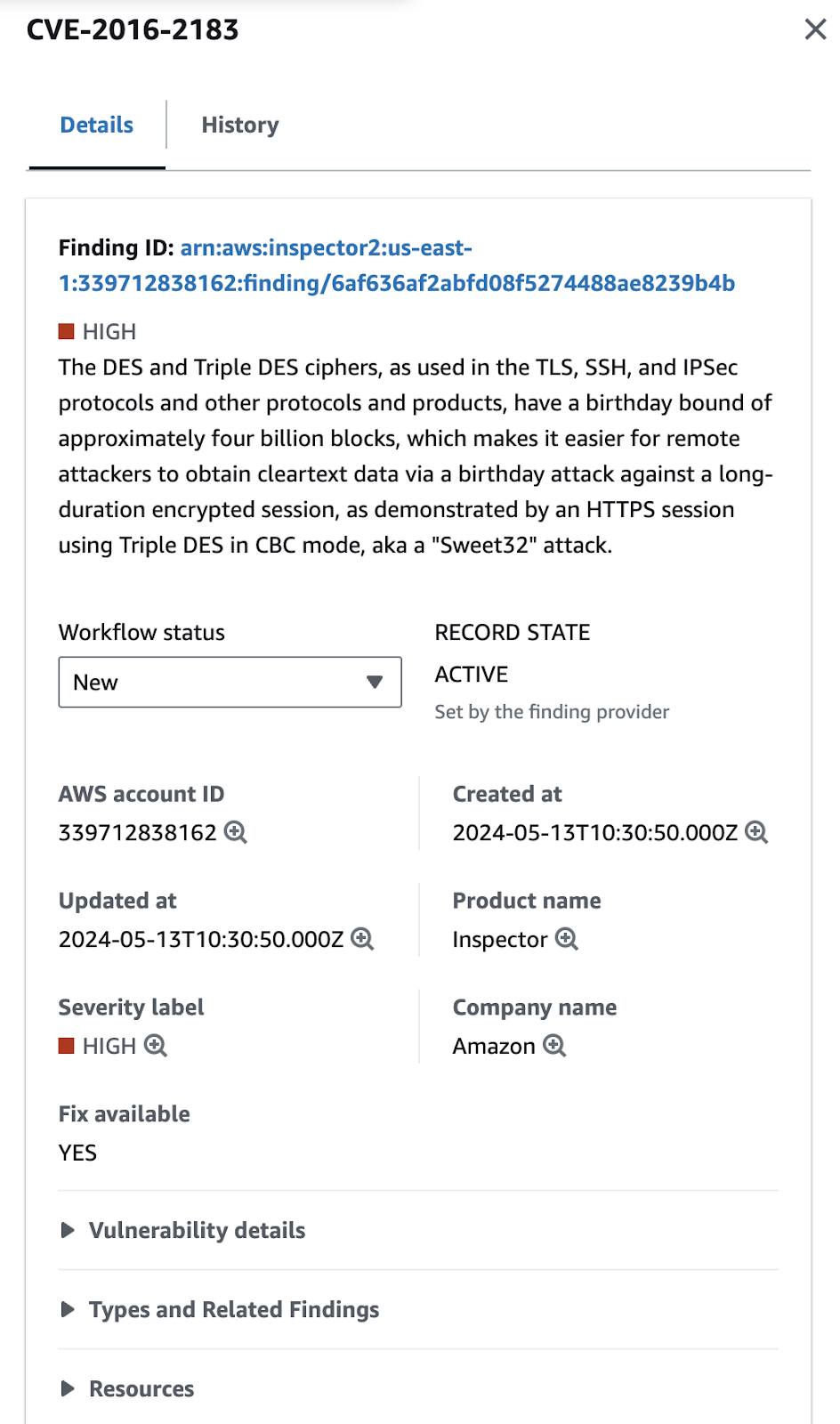Open the Workflow status dropdown showing New

click(x=230, y=683)
